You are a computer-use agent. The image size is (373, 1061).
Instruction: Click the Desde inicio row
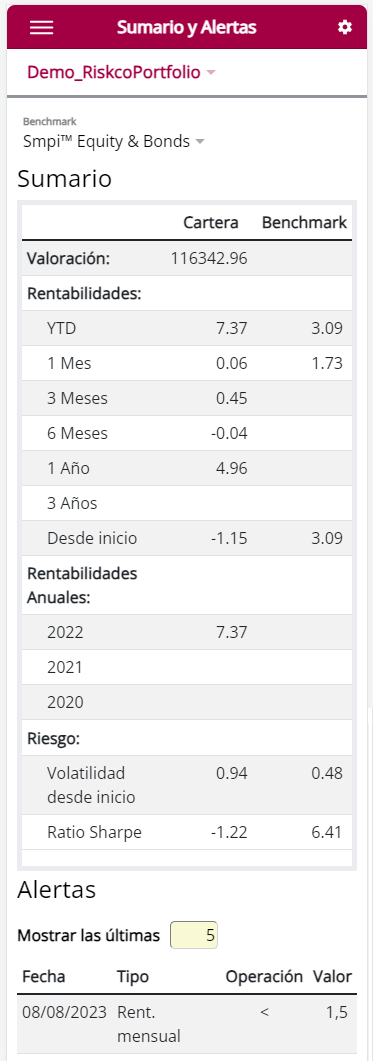187,538
